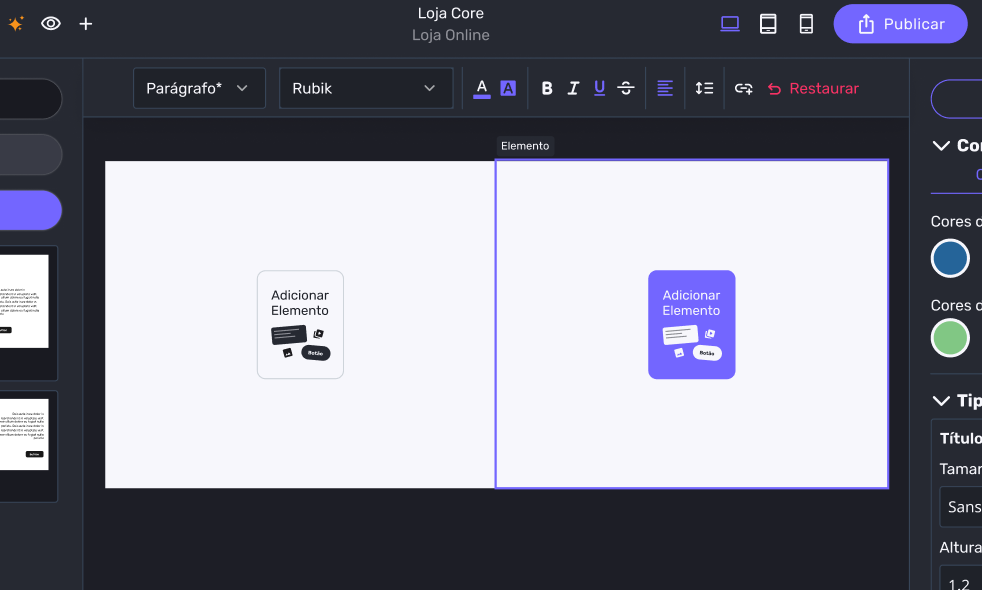Toggle italic formatting
This screenshot has height=590, width=982.
(573, 88)
